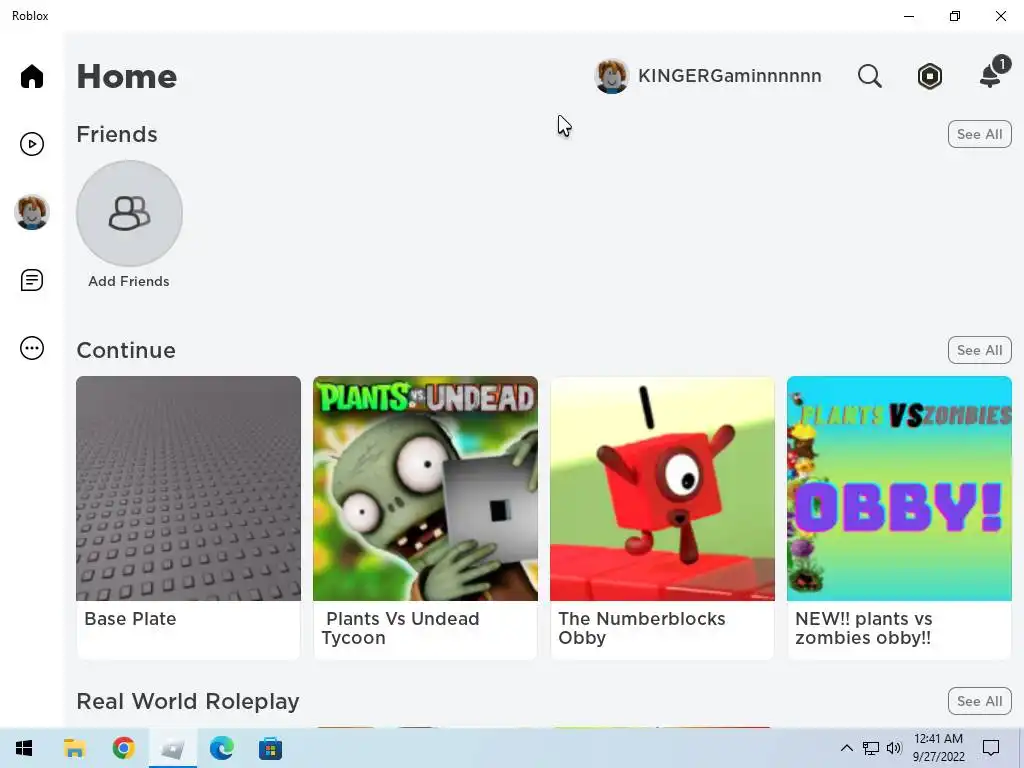This screenshot has height=768, width=1024.
Task: Open File Explorer from the taskbar
Action: (x=74, y=748)
